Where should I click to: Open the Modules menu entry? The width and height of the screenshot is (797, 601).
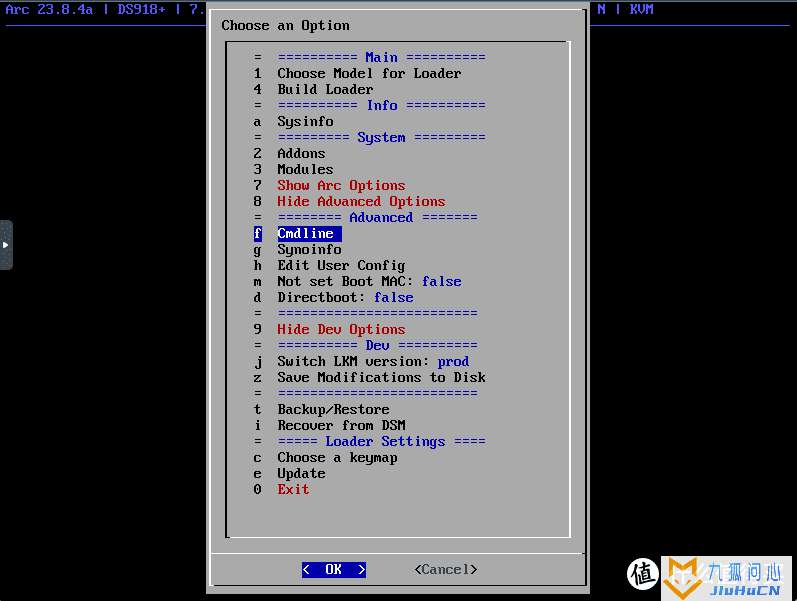(305, 169)
